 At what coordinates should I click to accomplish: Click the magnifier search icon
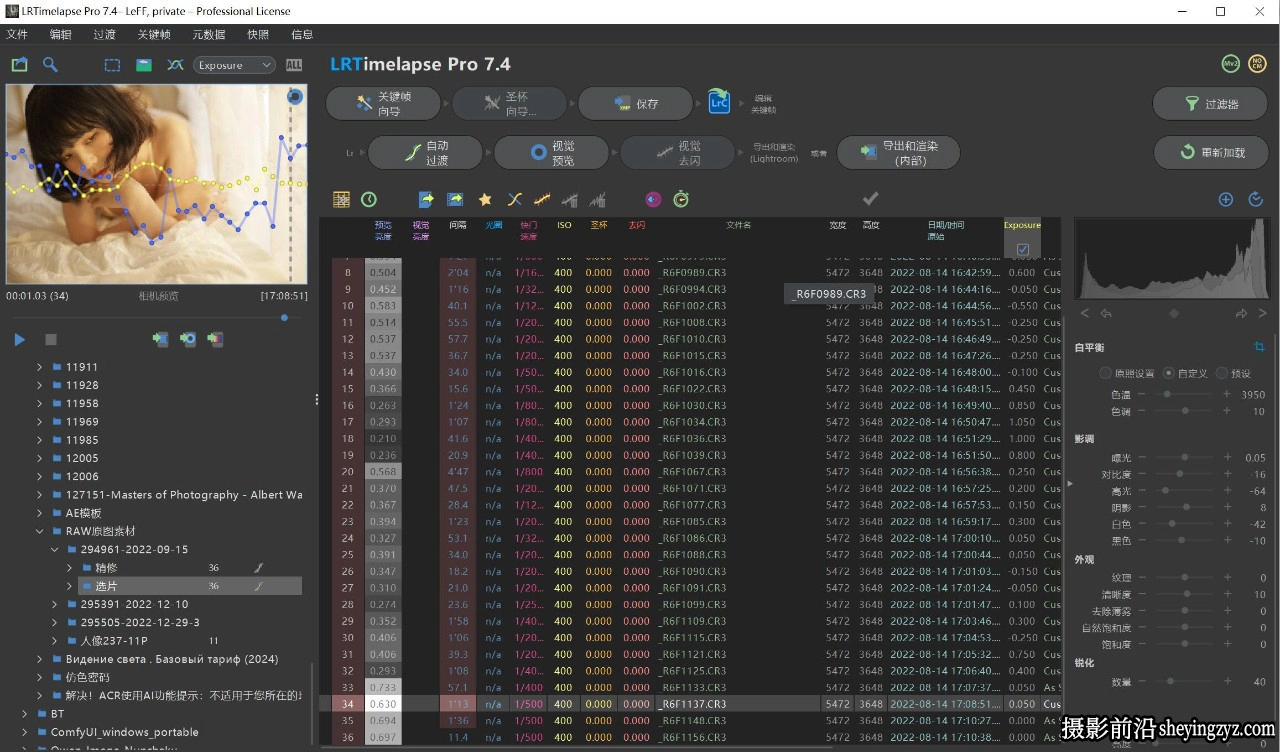click(x=50, y=65)
